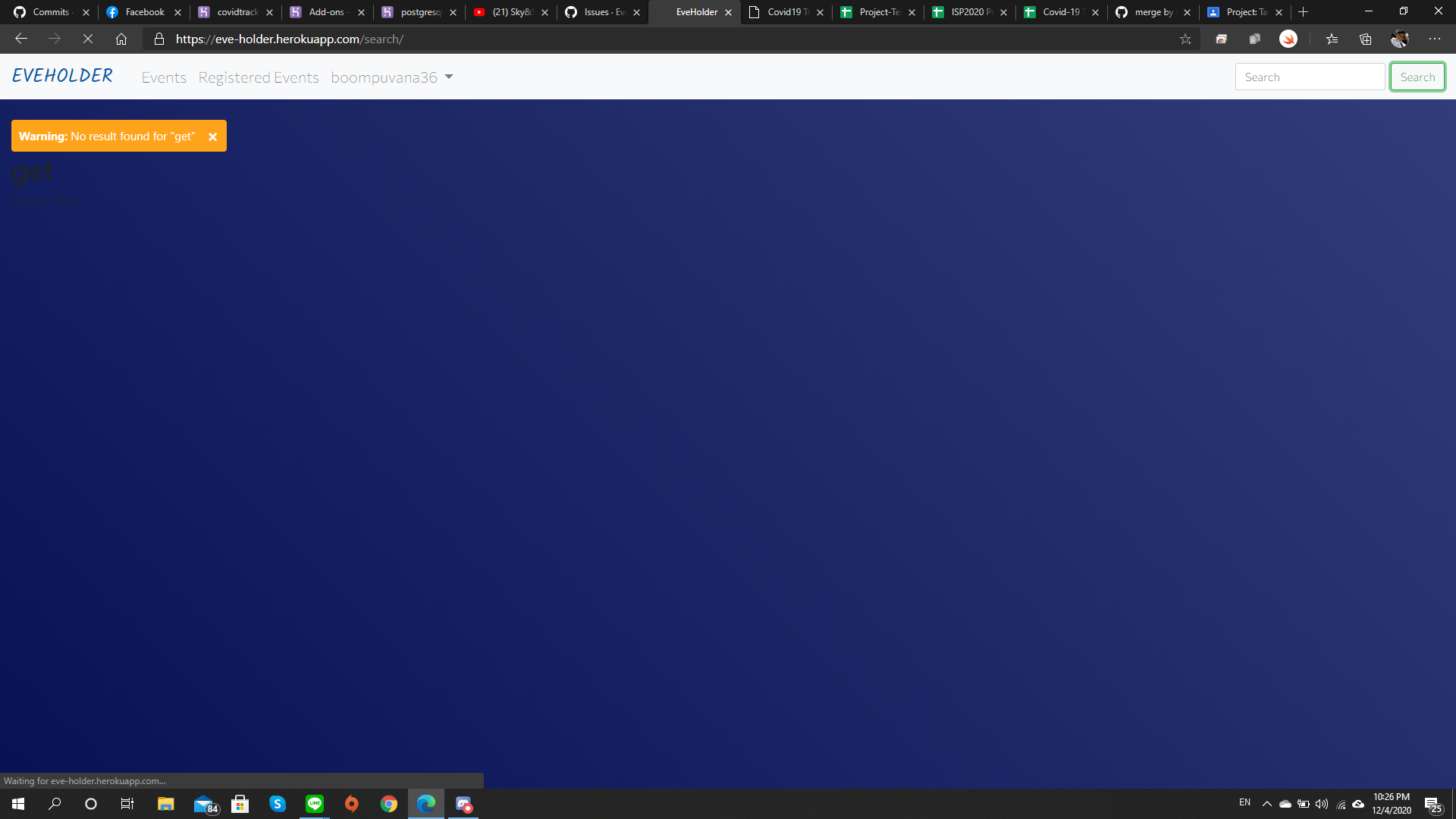The image size is (1456, 819).
Task: Click the stop loading icon
Action: click(87, 39)
